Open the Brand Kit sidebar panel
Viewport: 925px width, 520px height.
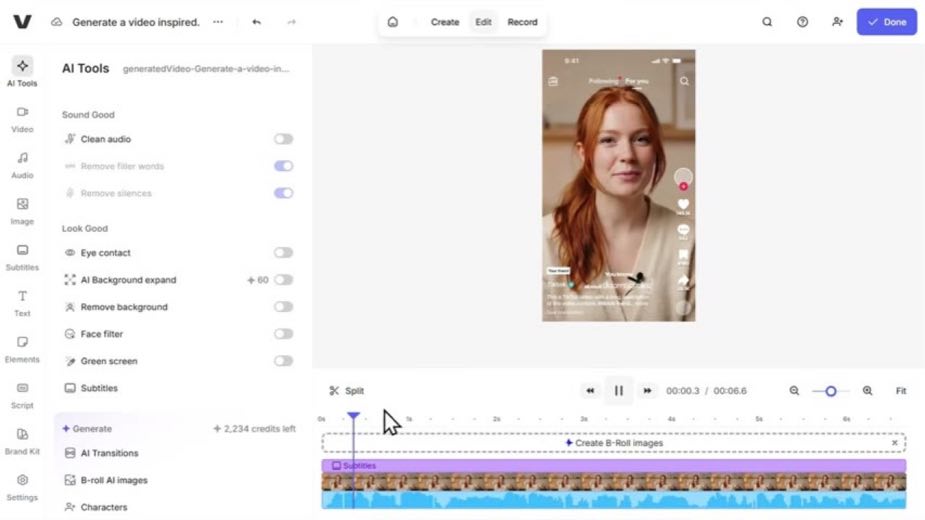[22, 442]
